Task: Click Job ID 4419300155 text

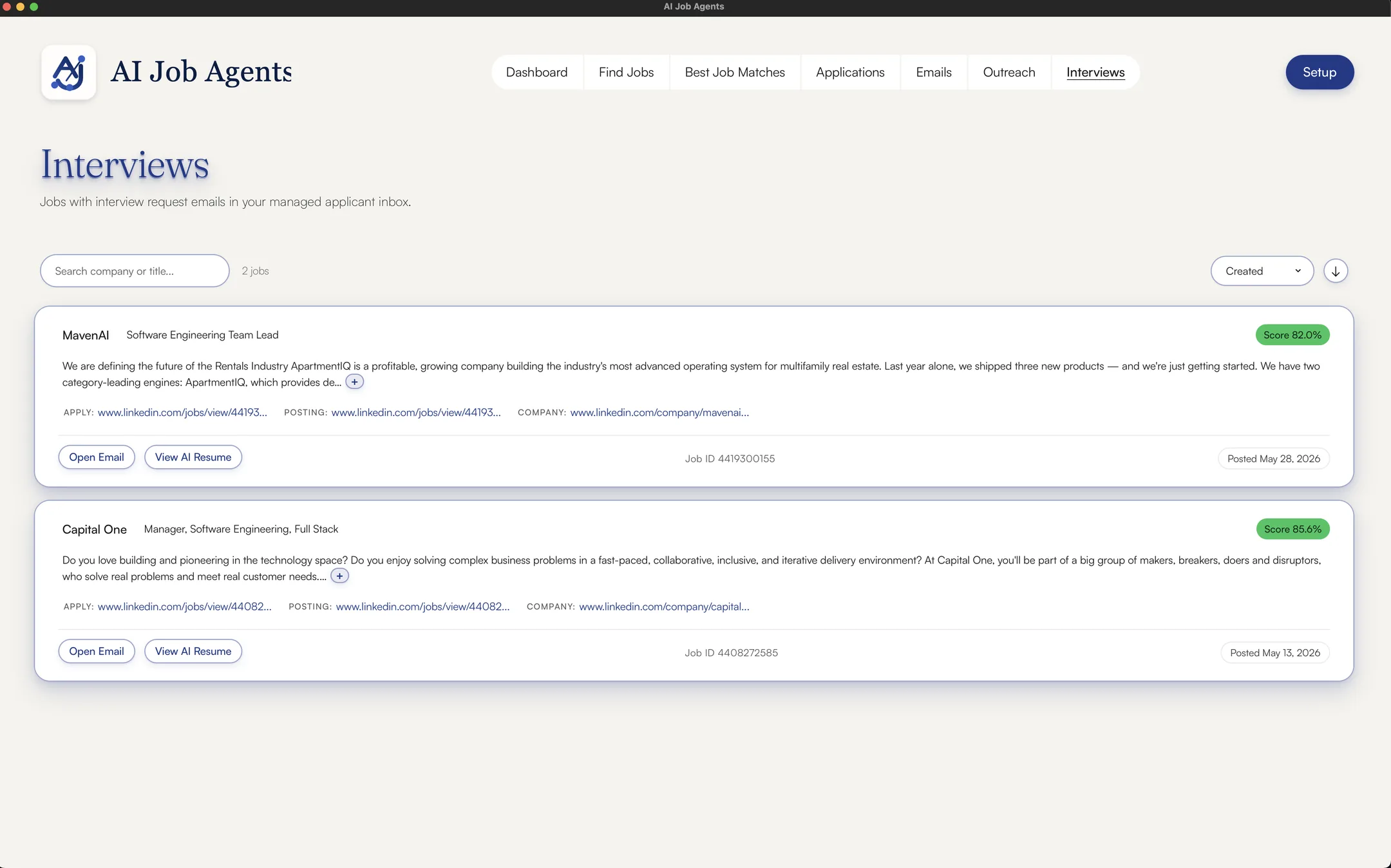Action: [x=730, y=459]
